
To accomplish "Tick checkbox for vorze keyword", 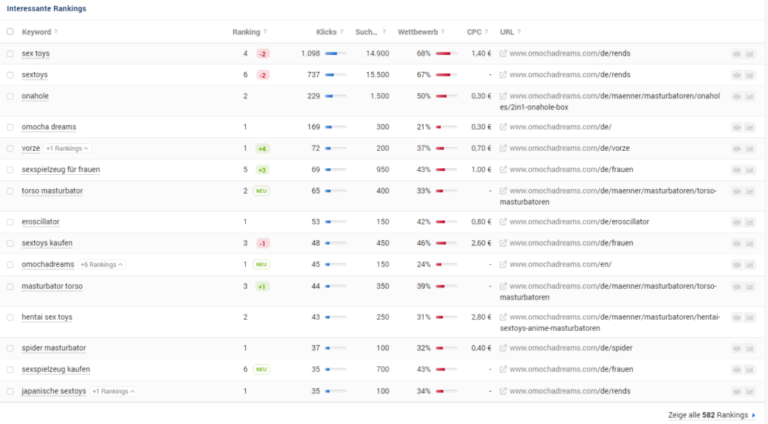I will (x=10, y=148).
